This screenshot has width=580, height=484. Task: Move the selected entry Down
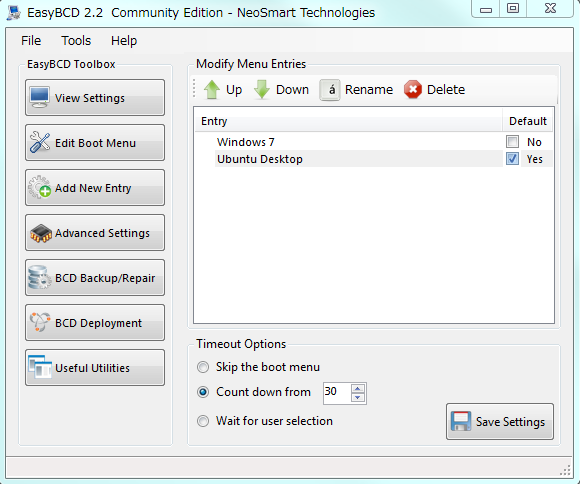pyautogui.click(x=281, y=90)
